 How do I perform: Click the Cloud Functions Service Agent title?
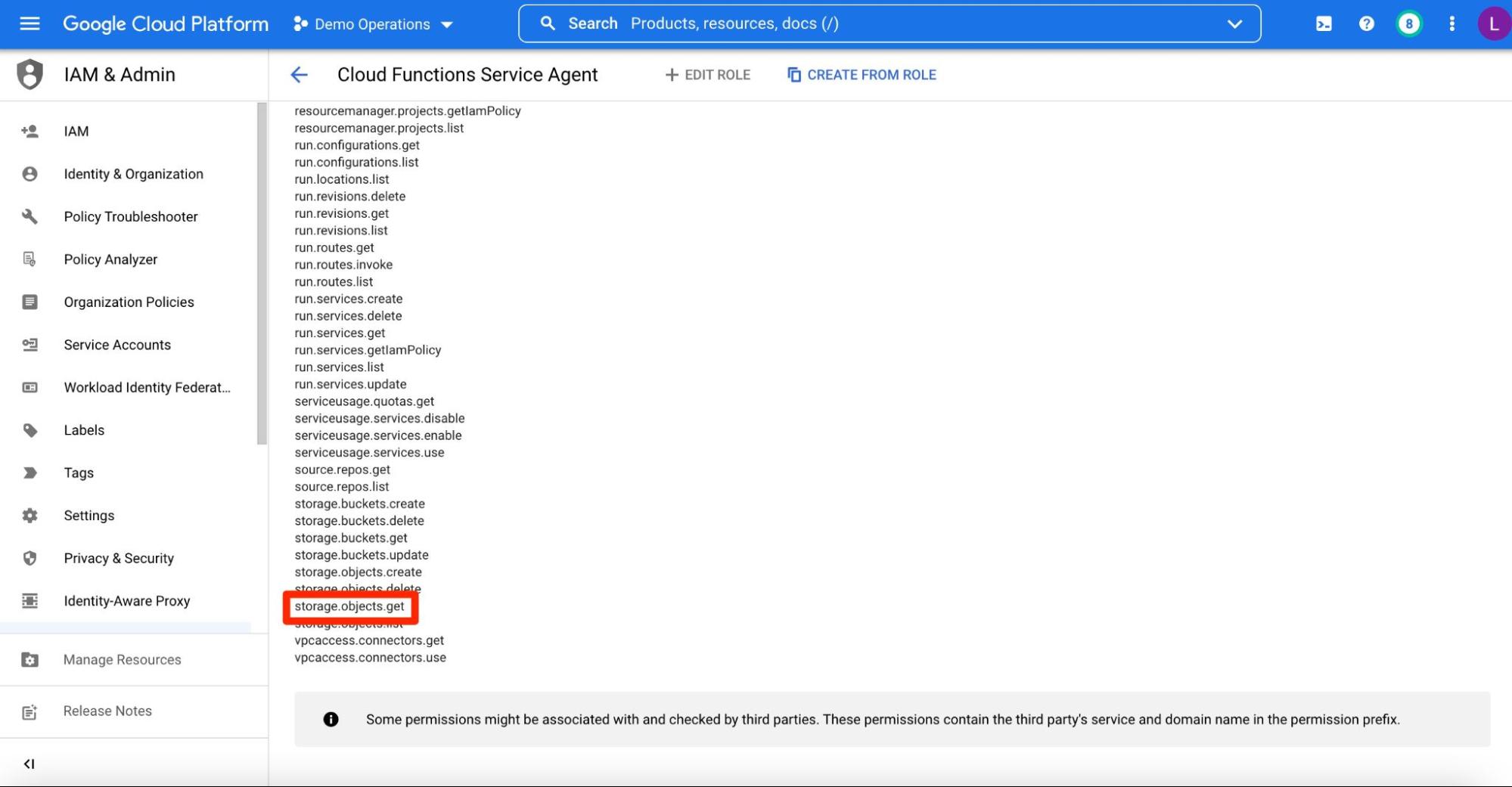click(x=467, y=75)
